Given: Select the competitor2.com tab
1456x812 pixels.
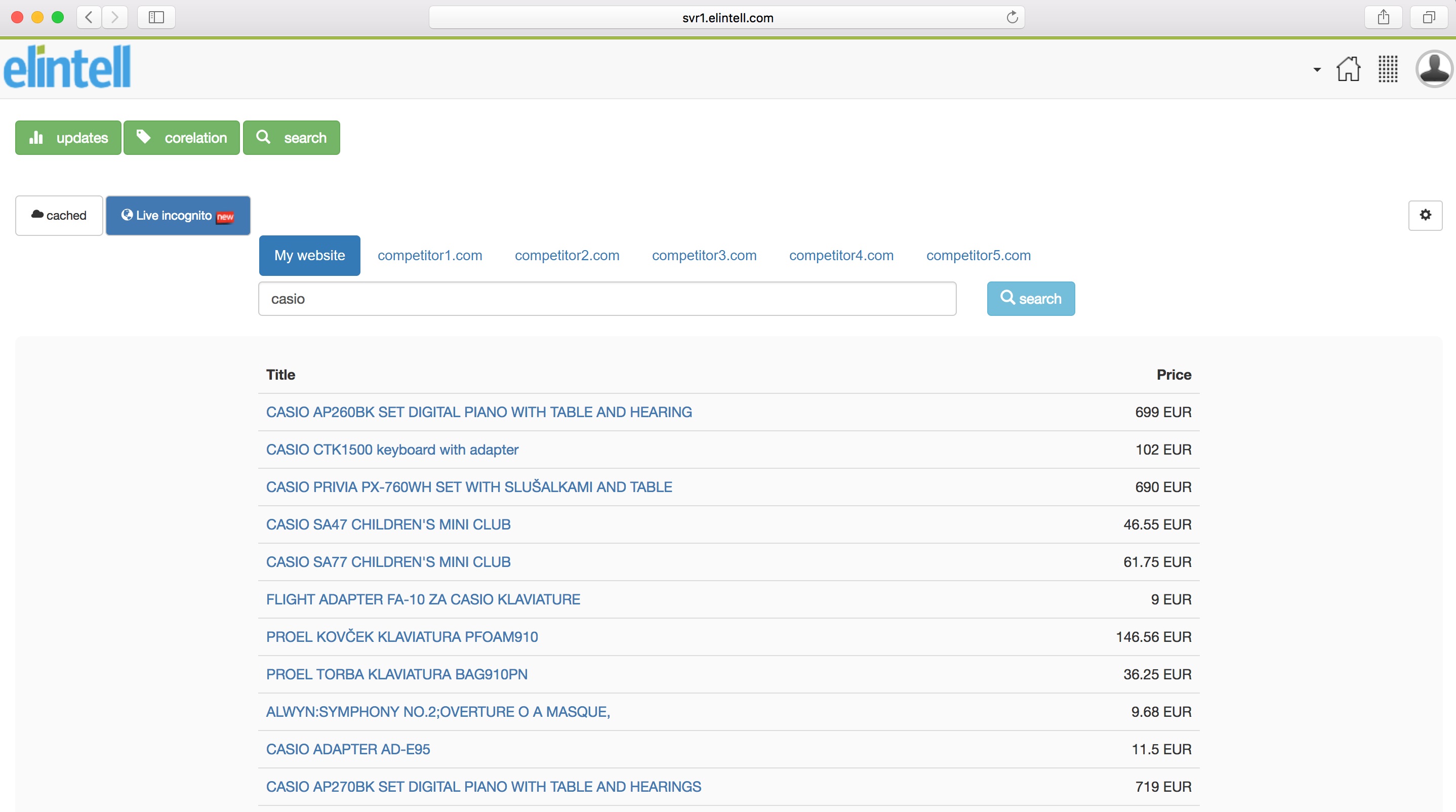Looking at the screenshot, I should (x=567, y=256).
